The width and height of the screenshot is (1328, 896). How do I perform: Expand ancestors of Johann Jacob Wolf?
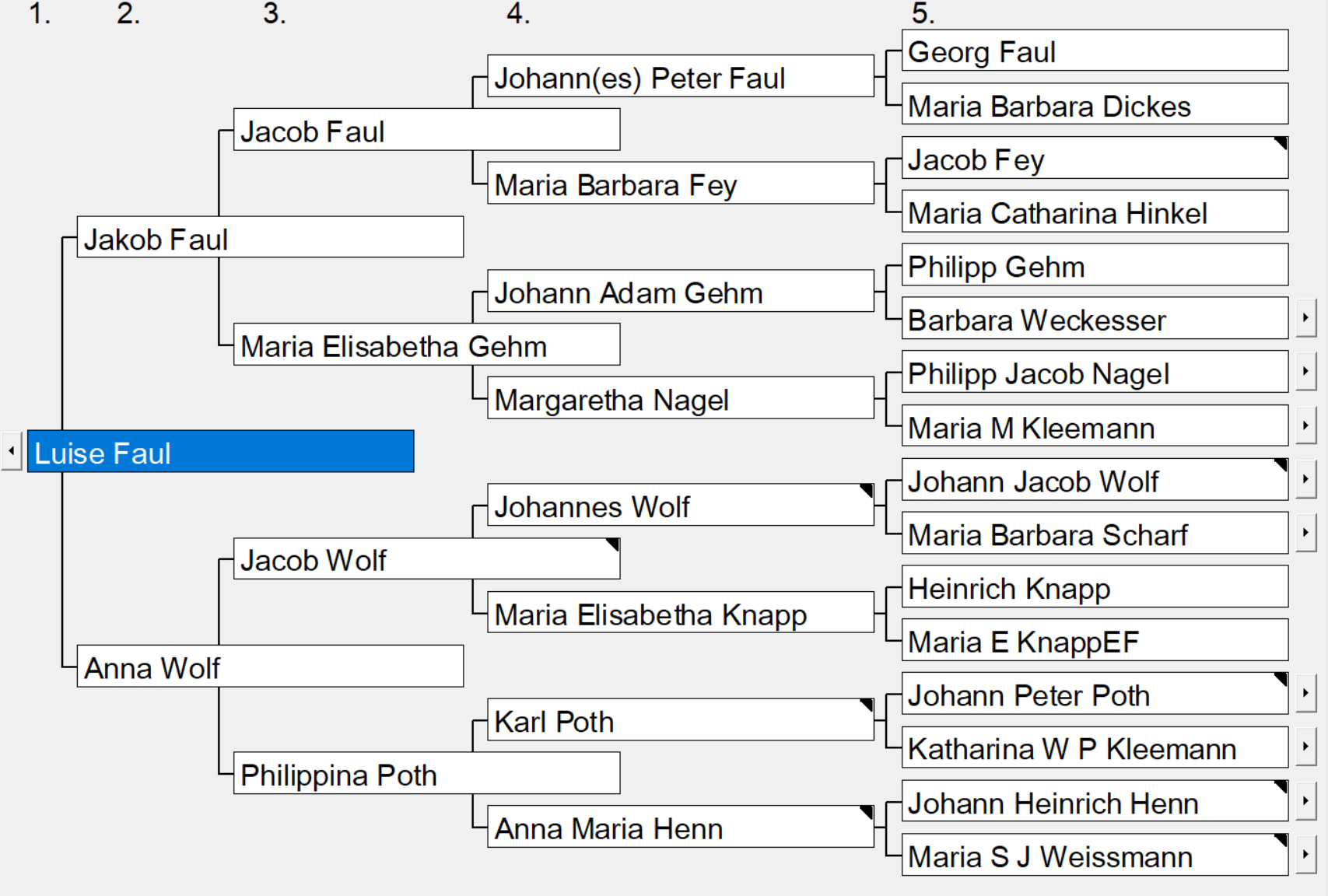click(x=1305, y=479)
